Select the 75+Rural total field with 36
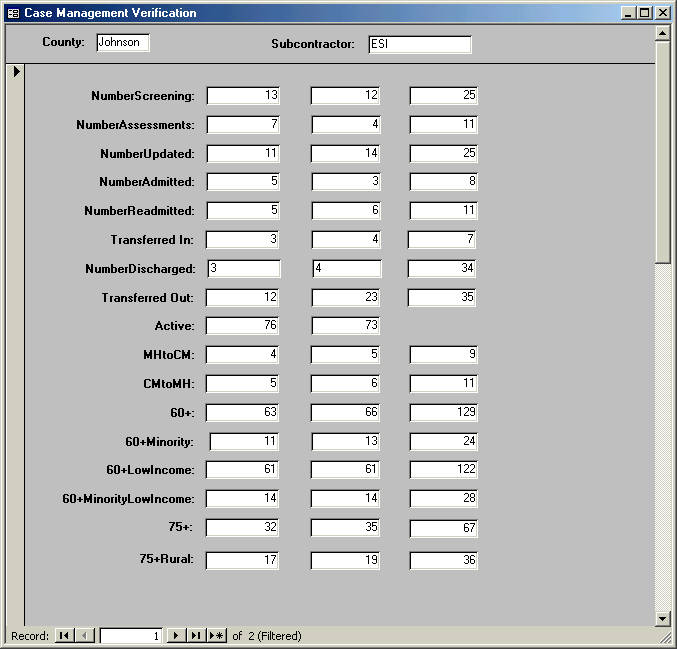The image size is (677, 649). pyautogui.click(x=444, y=560)
